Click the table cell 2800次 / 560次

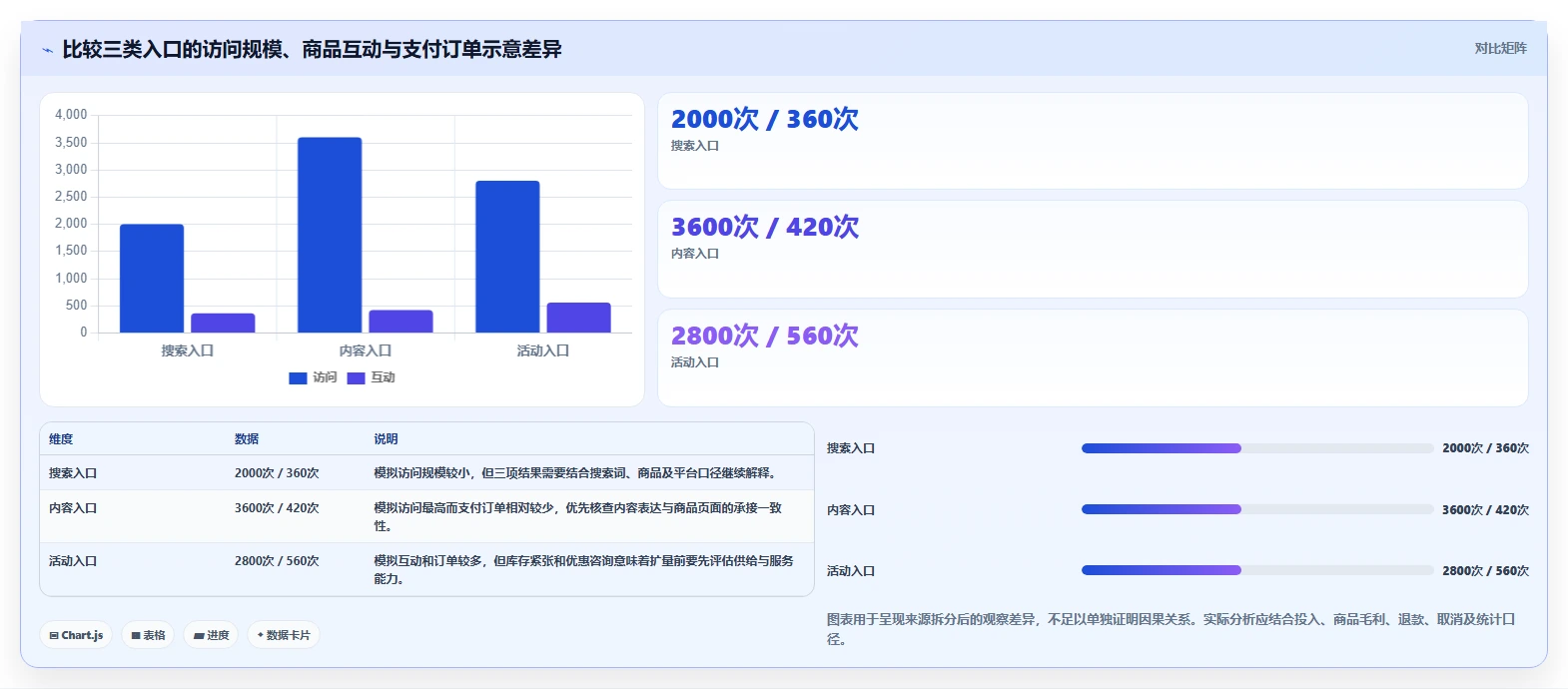(x=277, y=561)
